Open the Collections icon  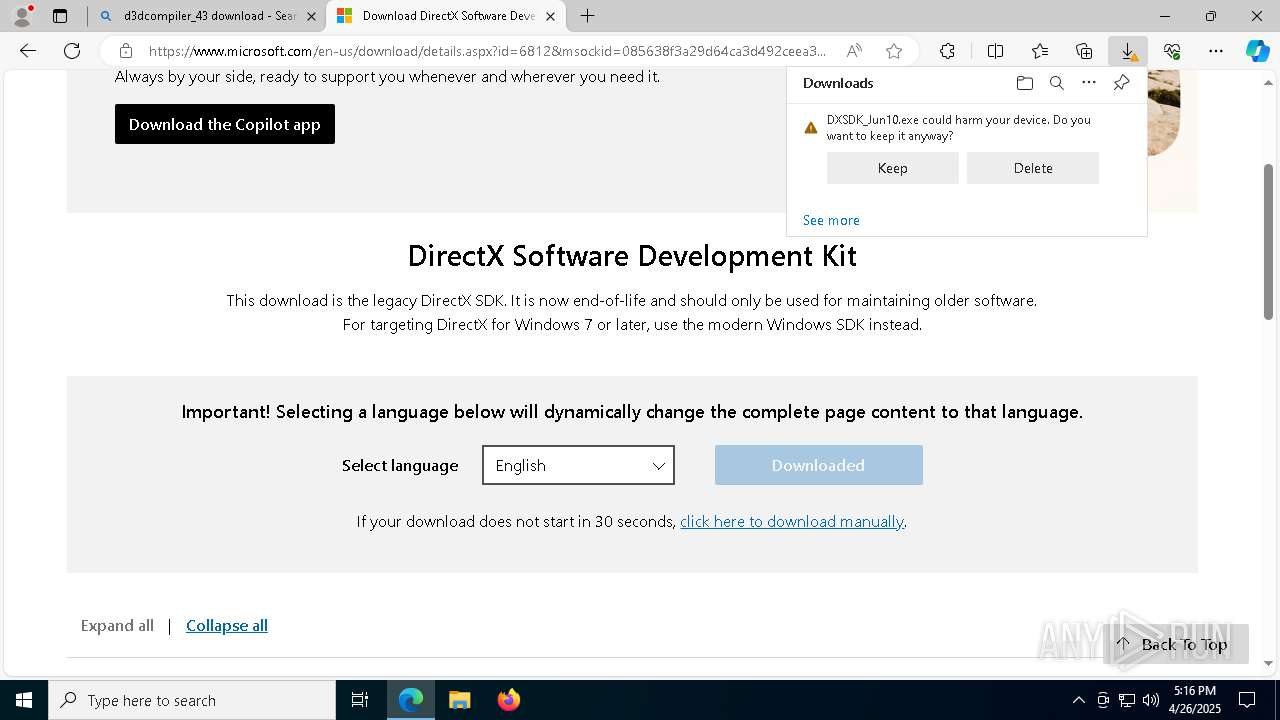click(1084, 51)
